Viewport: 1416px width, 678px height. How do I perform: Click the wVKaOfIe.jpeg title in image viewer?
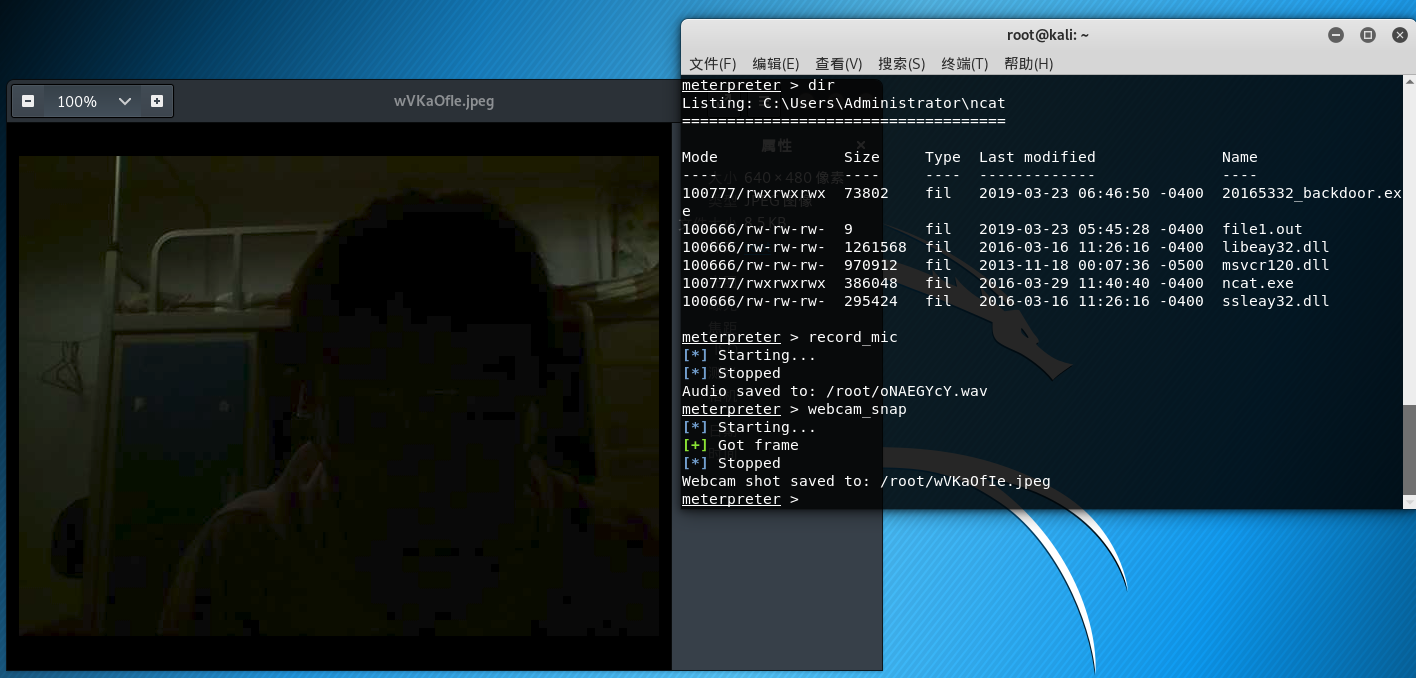(x=444, y=101)
